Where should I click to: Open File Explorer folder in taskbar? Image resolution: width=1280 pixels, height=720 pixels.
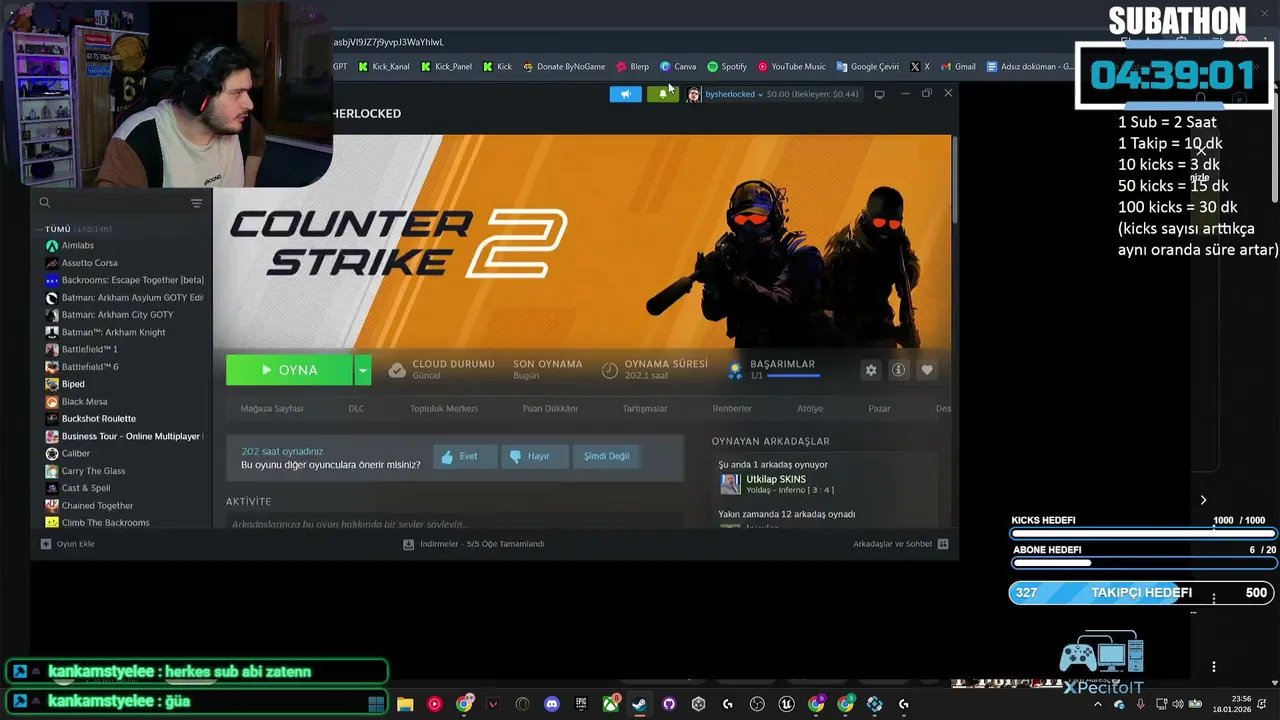click(405, 704)
